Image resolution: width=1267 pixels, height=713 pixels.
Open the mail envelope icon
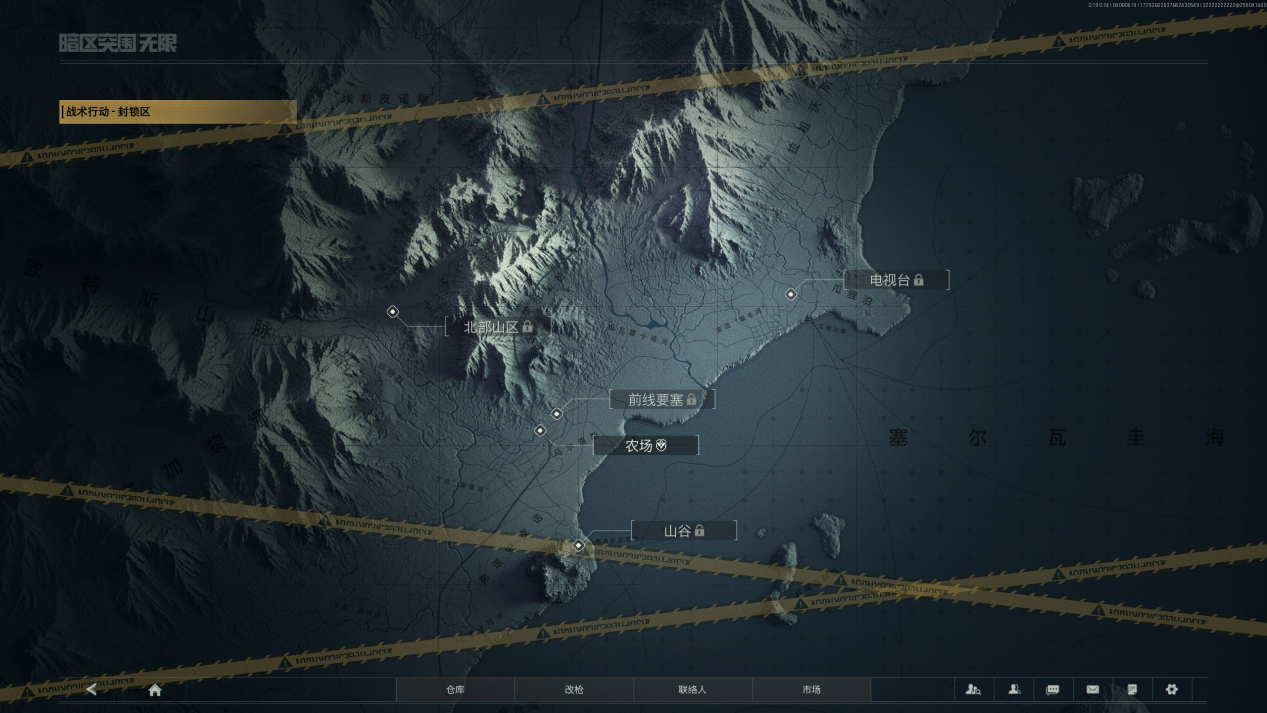[1093, 689]
